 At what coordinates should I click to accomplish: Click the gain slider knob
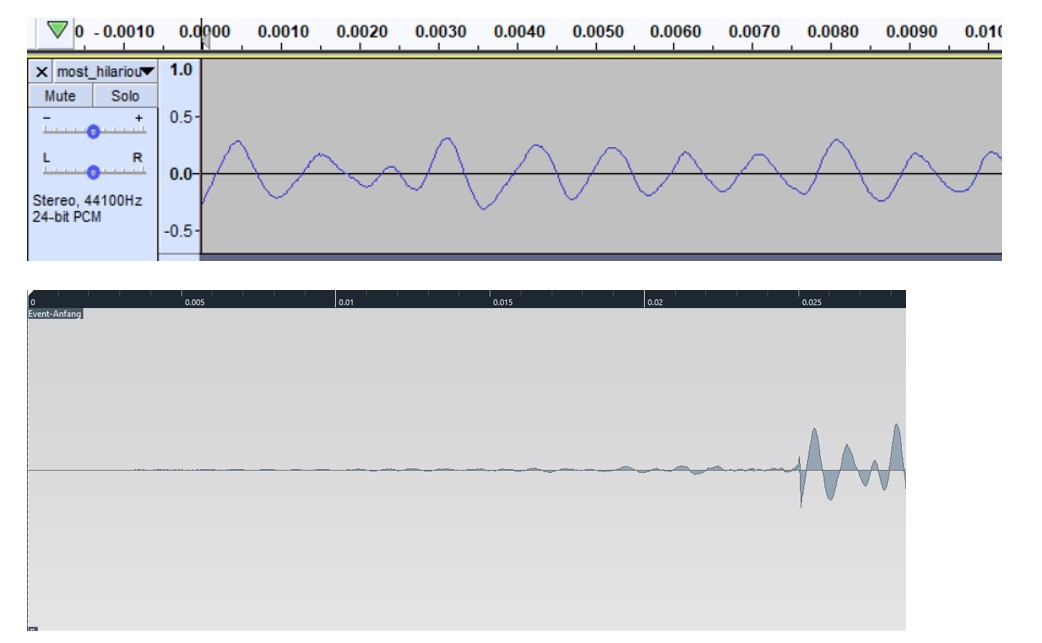point(93,131)
